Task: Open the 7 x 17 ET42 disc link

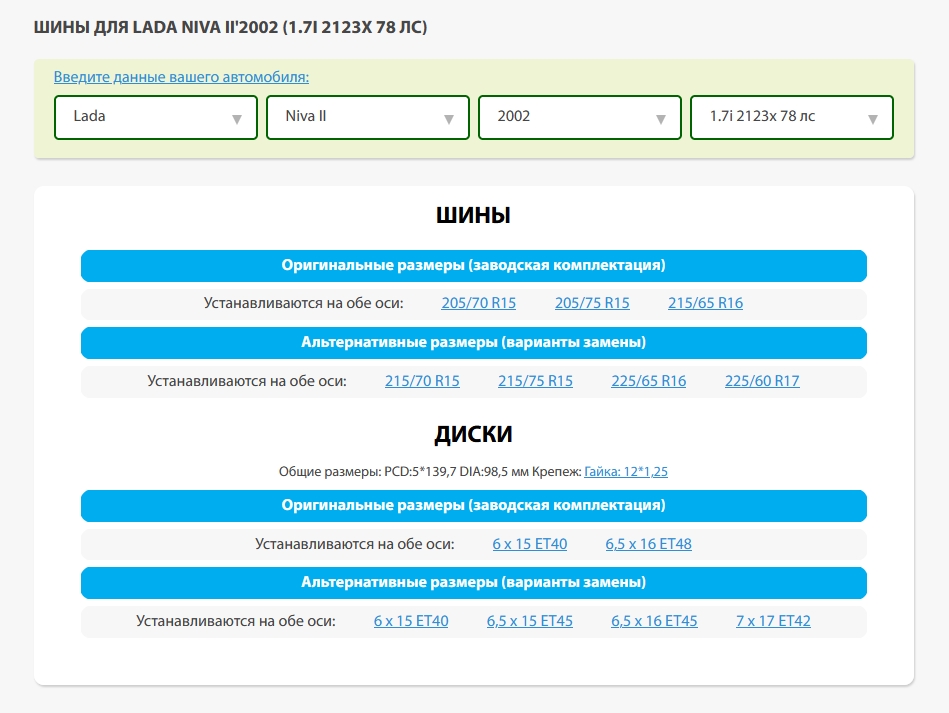Action: 773,621
